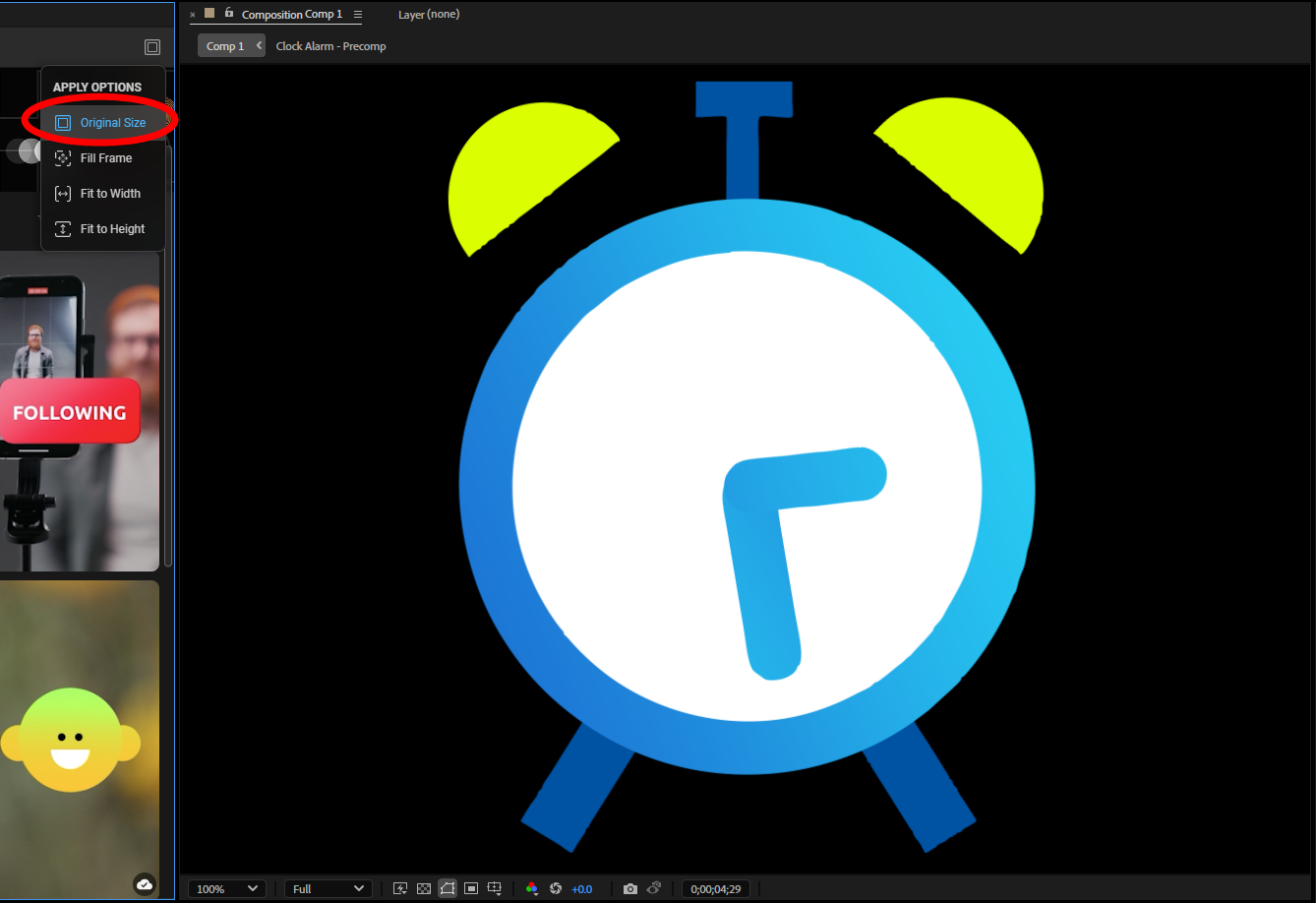Take a snapshot with the camera icon
This screenshot has width=1316, height=903.
tap(630, 887)
